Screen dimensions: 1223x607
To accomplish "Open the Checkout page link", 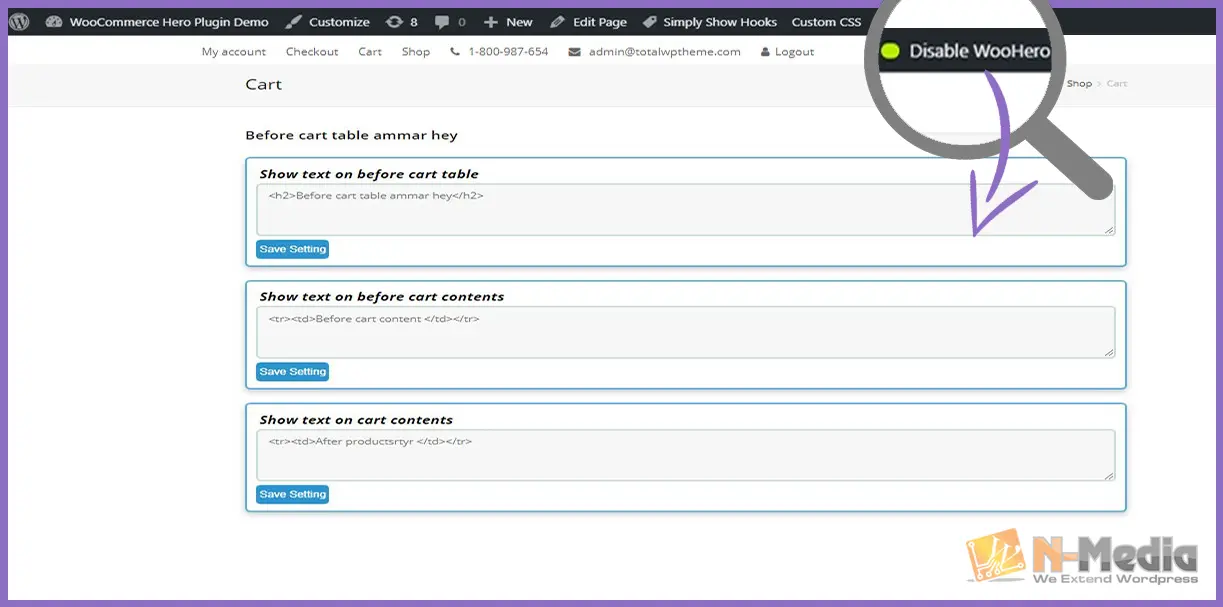I will 312,52.
